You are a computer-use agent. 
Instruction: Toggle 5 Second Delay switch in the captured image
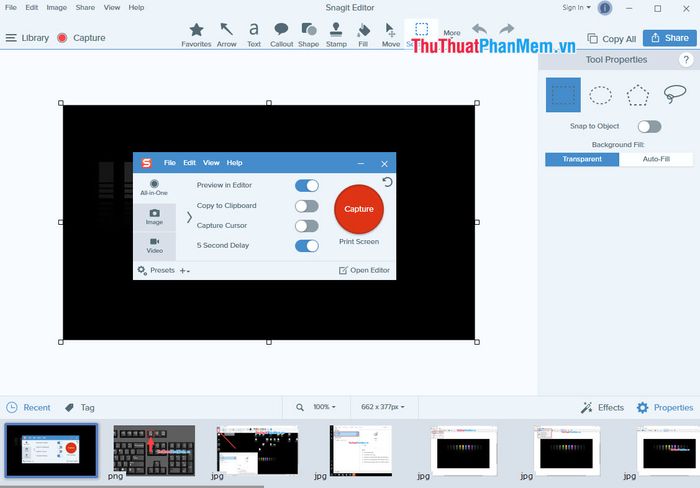[x=307, y=246]
